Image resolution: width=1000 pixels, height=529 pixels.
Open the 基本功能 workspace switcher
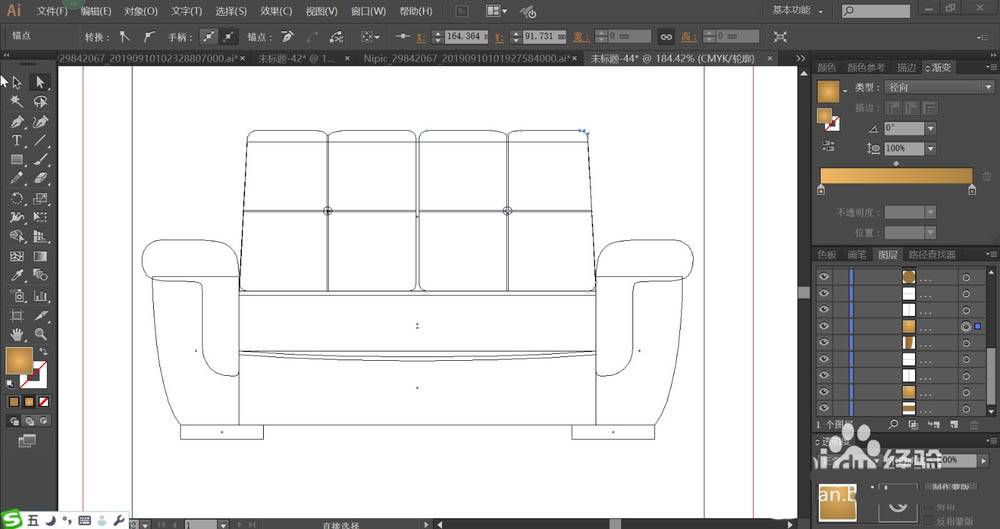coord(800,10)
